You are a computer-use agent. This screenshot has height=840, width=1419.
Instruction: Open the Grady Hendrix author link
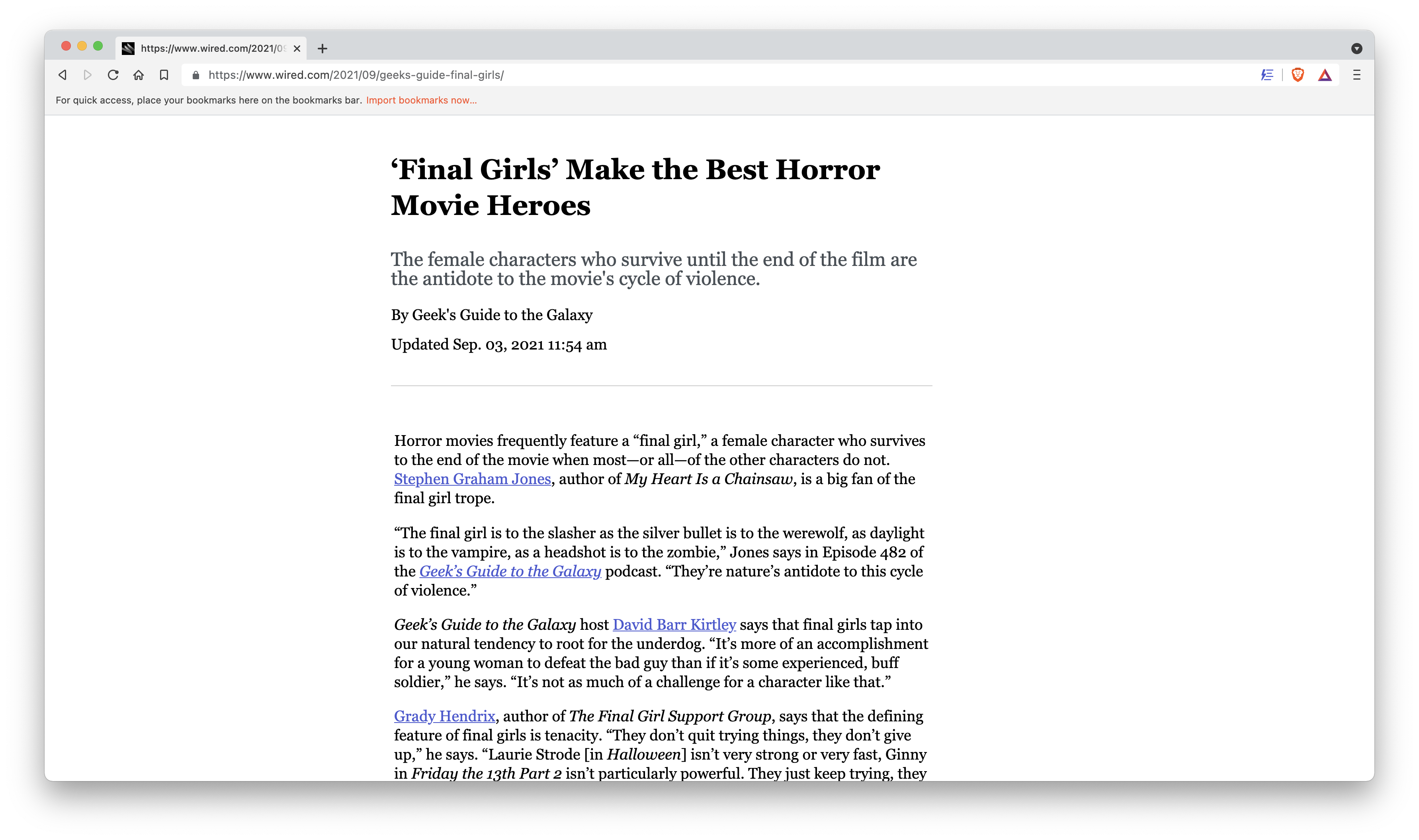tap(444, 716)
